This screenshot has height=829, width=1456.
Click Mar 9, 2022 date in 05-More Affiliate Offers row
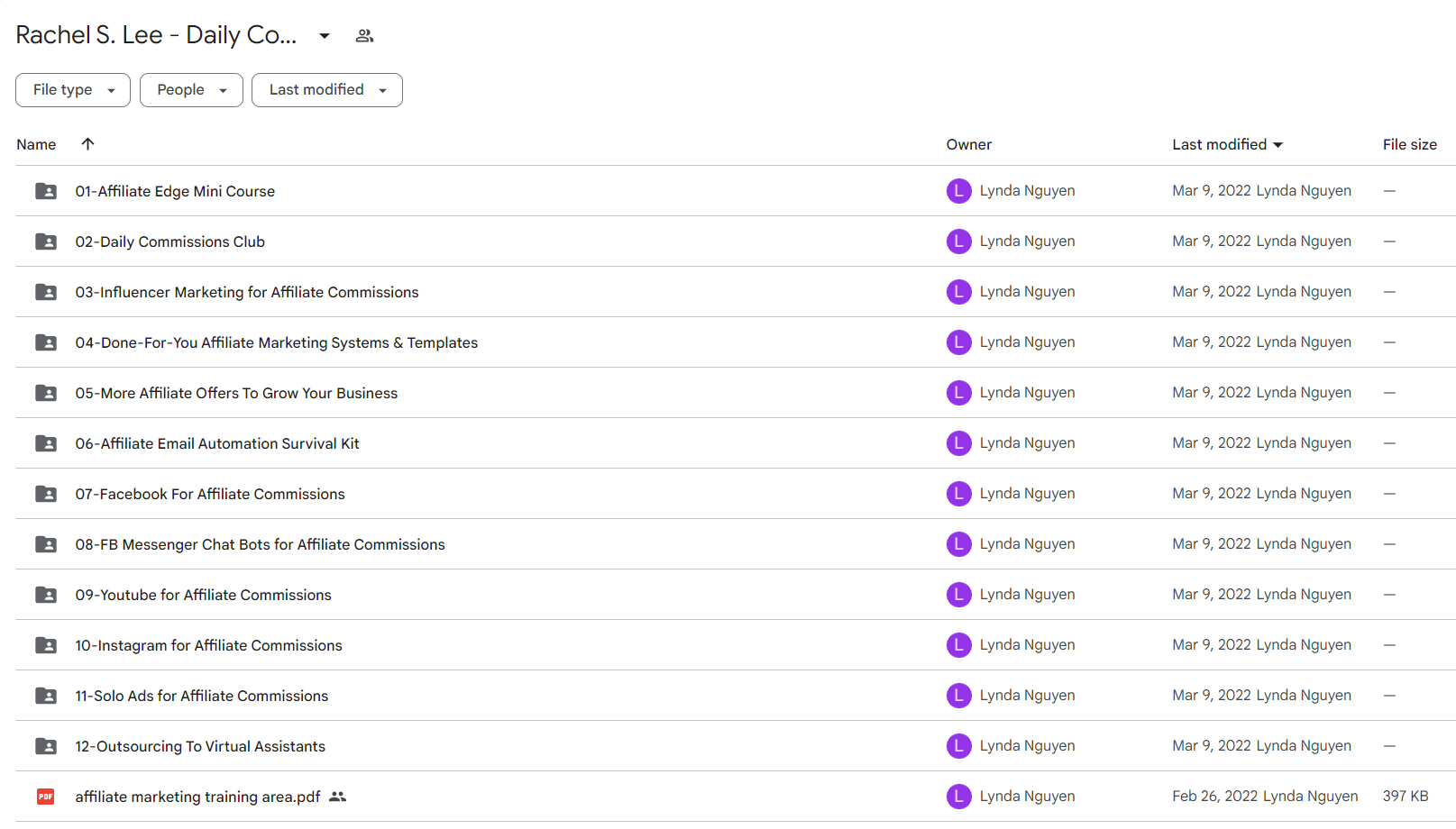tap(1212, 393)
